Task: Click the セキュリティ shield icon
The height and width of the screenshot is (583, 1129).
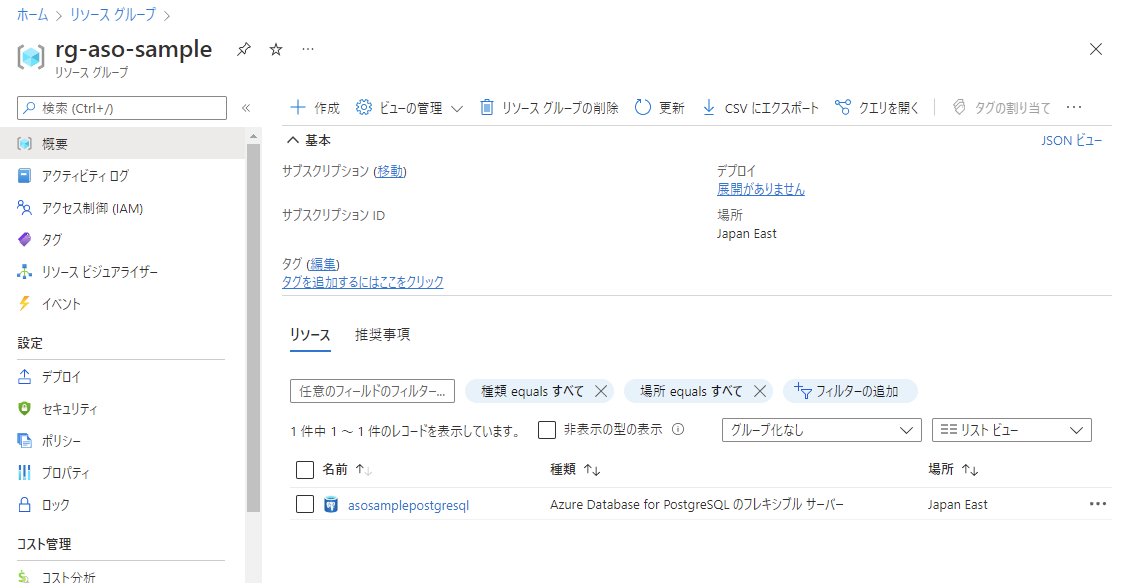Action: [24, 409]
